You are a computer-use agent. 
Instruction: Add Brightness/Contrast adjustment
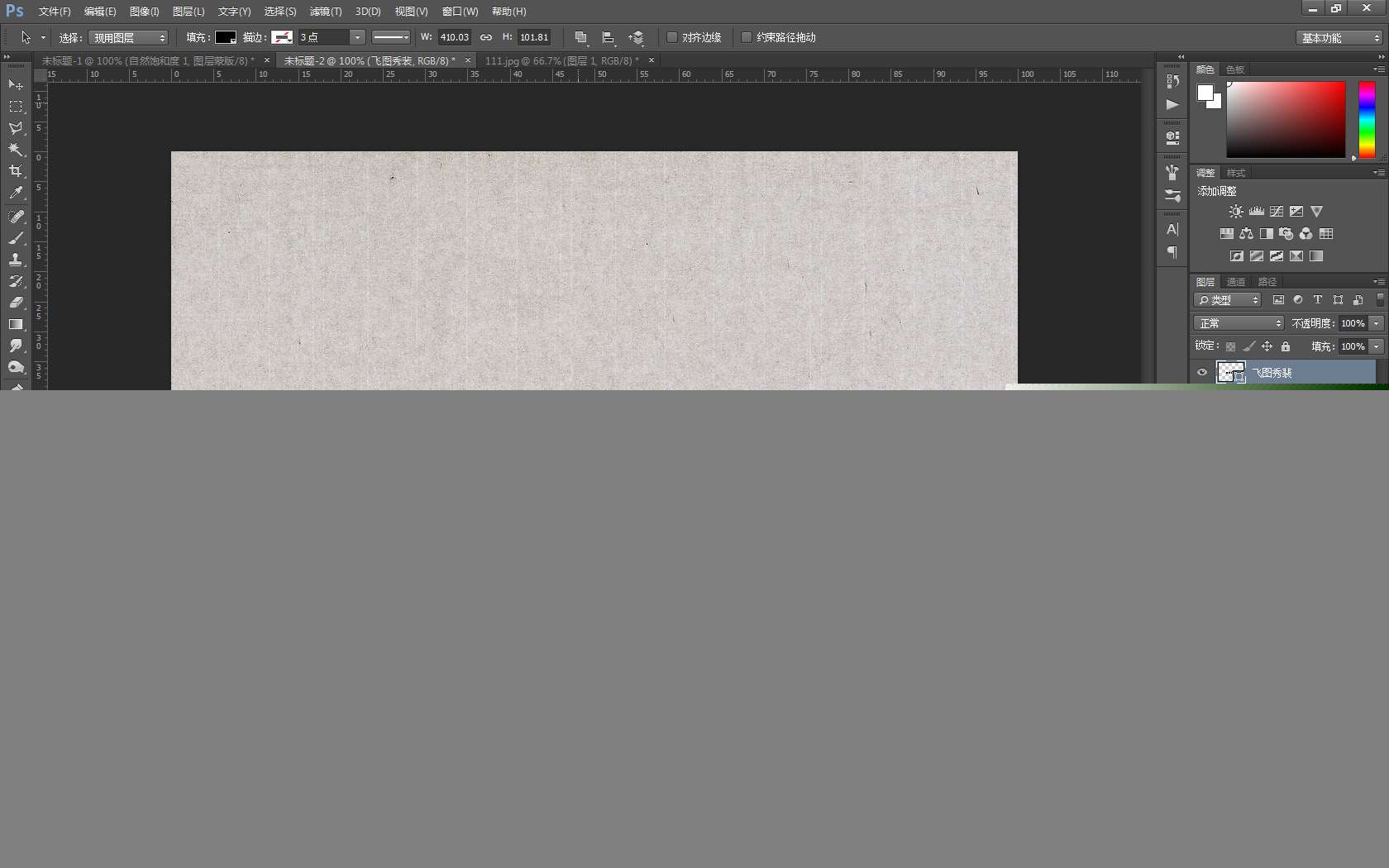pyautogui.click(x=1236, y=212)
